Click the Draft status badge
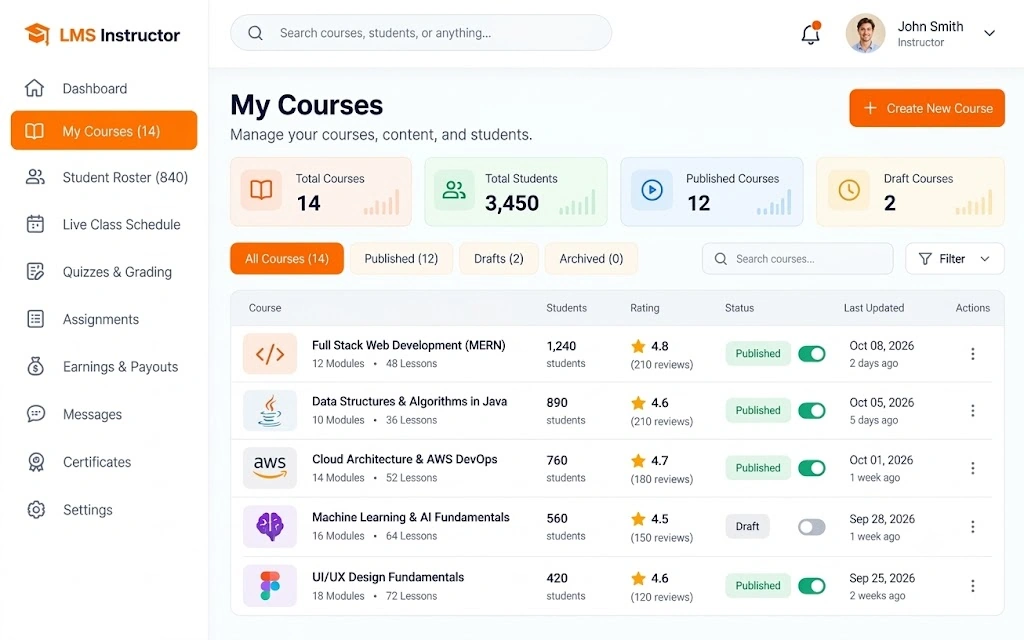Screen dimensions: 1024x640 tap(747, 526)
